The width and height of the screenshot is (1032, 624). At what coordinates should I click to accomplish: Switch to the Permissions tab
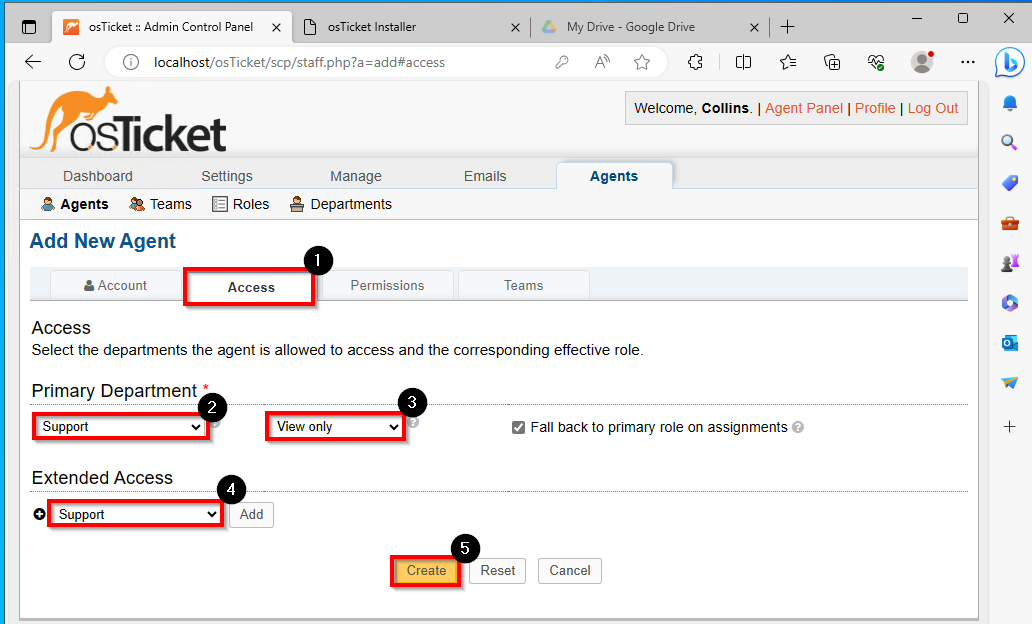(x=387, y=286)
